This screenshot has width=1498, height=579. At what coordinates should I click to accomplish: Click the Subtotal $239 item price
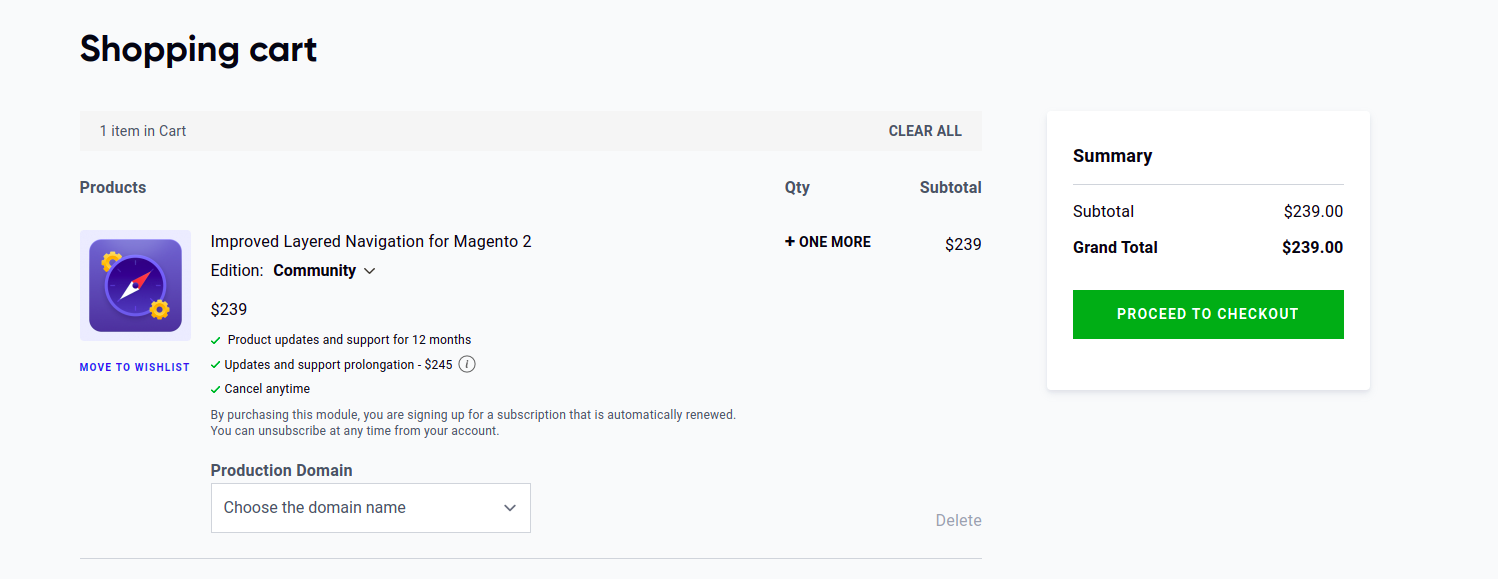point(963,244)
